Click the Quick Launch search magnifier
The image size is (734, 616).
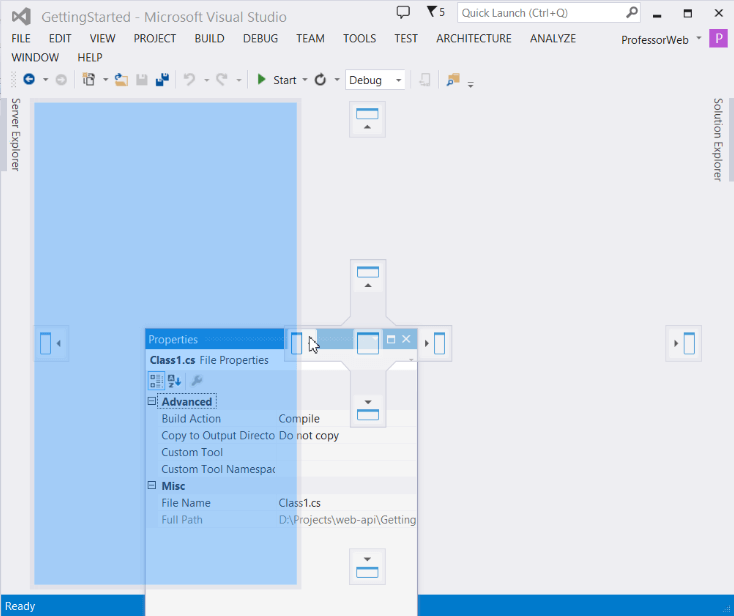(631, 12)
